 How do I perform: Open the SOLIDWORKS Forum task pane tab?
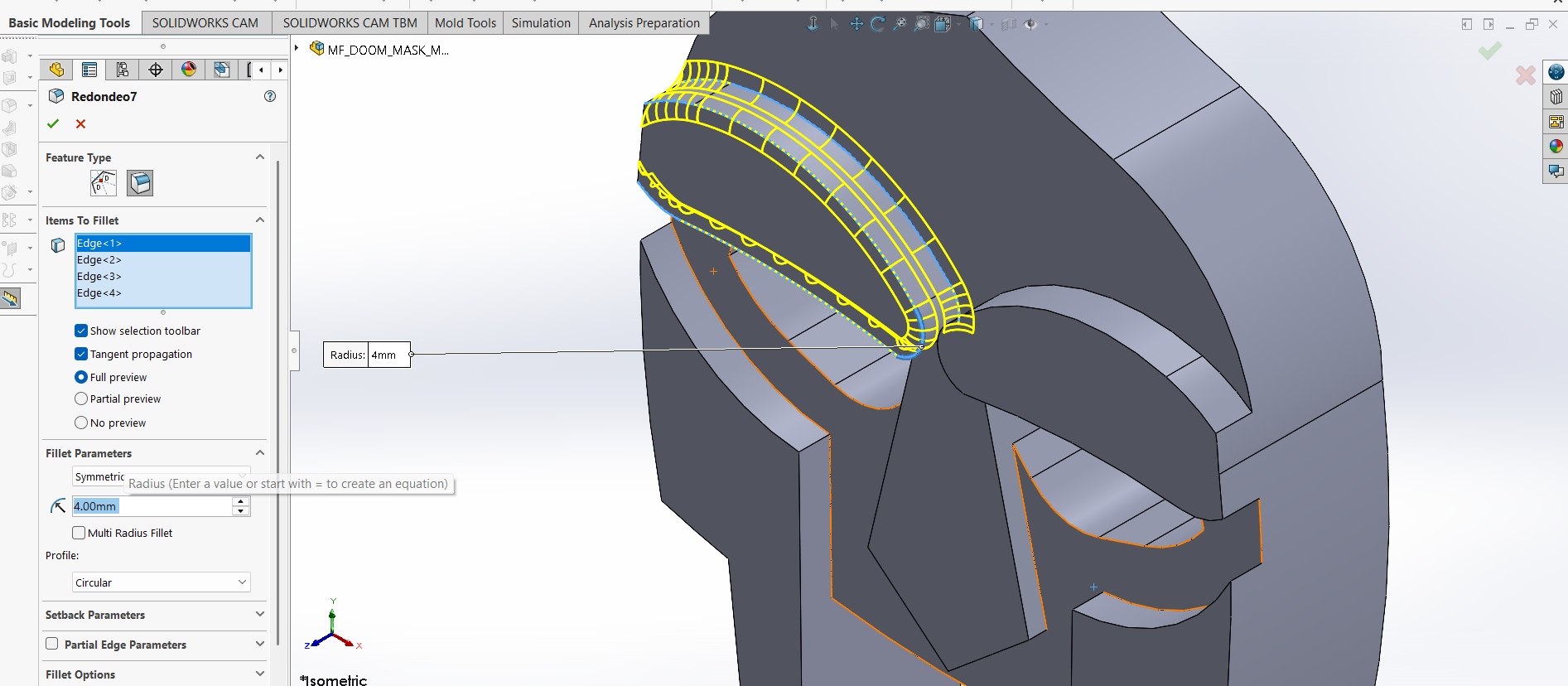[x=1556, y=171]
